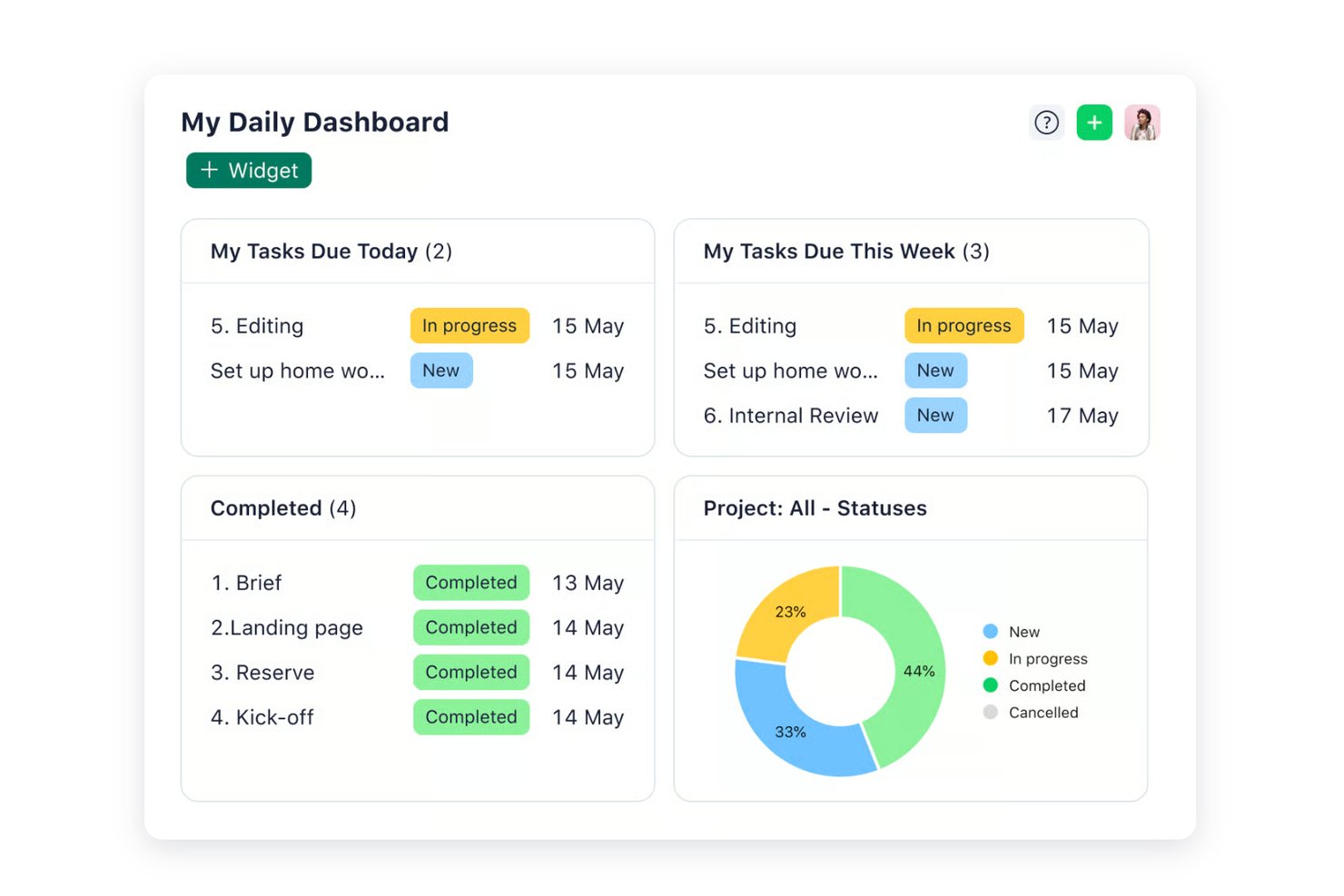Click New status of Set up home wo... in This Week
1344x896 pixels.
[x=935, y=370]
